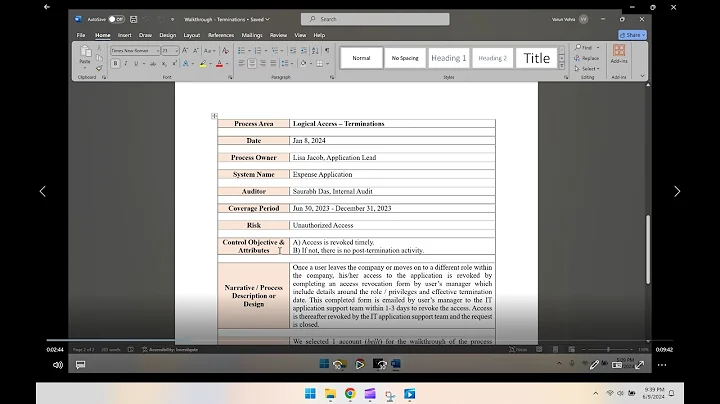Apply the Heading 1 style
This screenshot has height=404, width=720.
click(449, 58)
